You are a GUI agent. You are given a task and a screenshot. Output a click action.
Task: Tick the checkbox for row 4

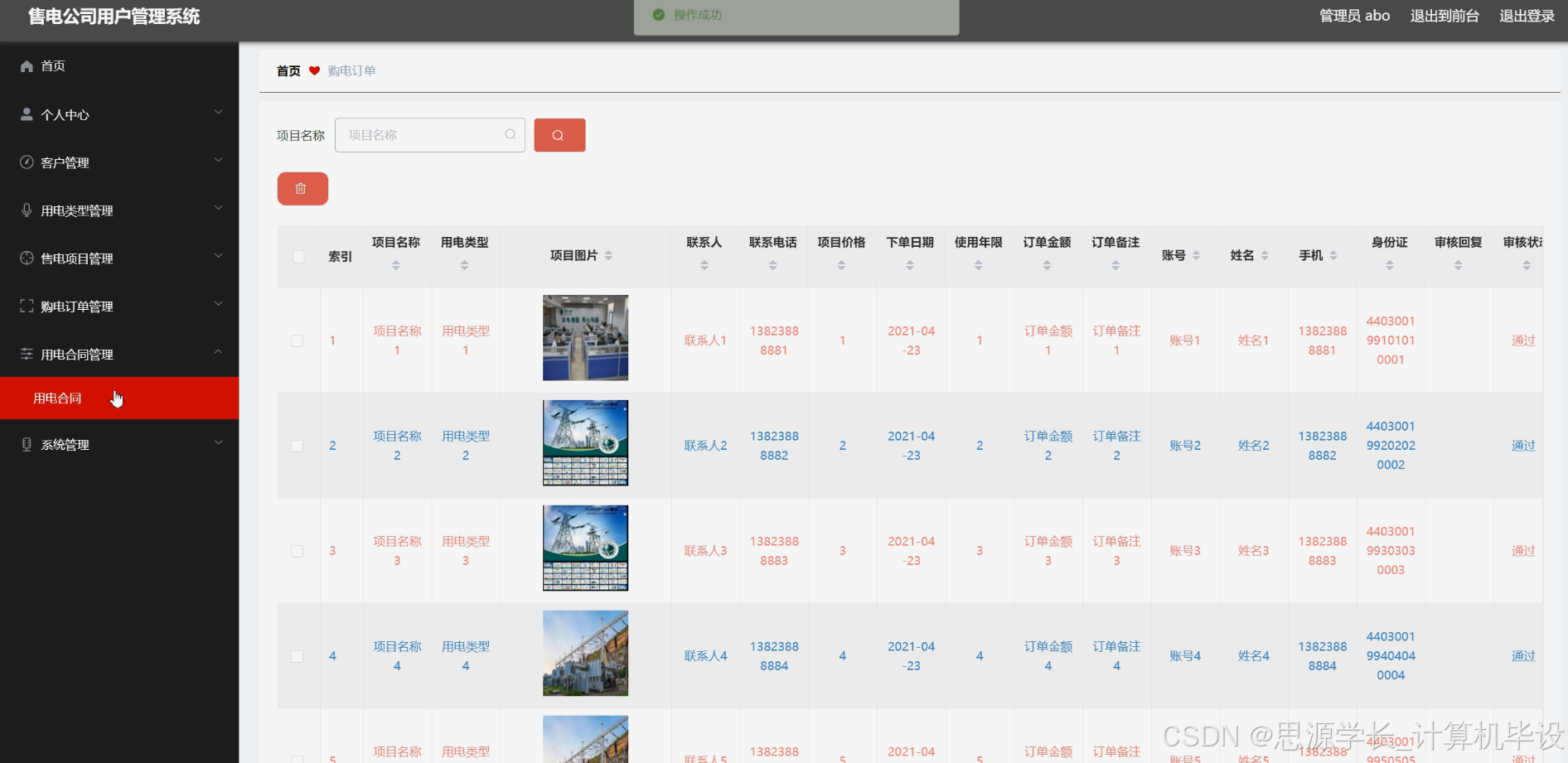[x=297, y=656]
